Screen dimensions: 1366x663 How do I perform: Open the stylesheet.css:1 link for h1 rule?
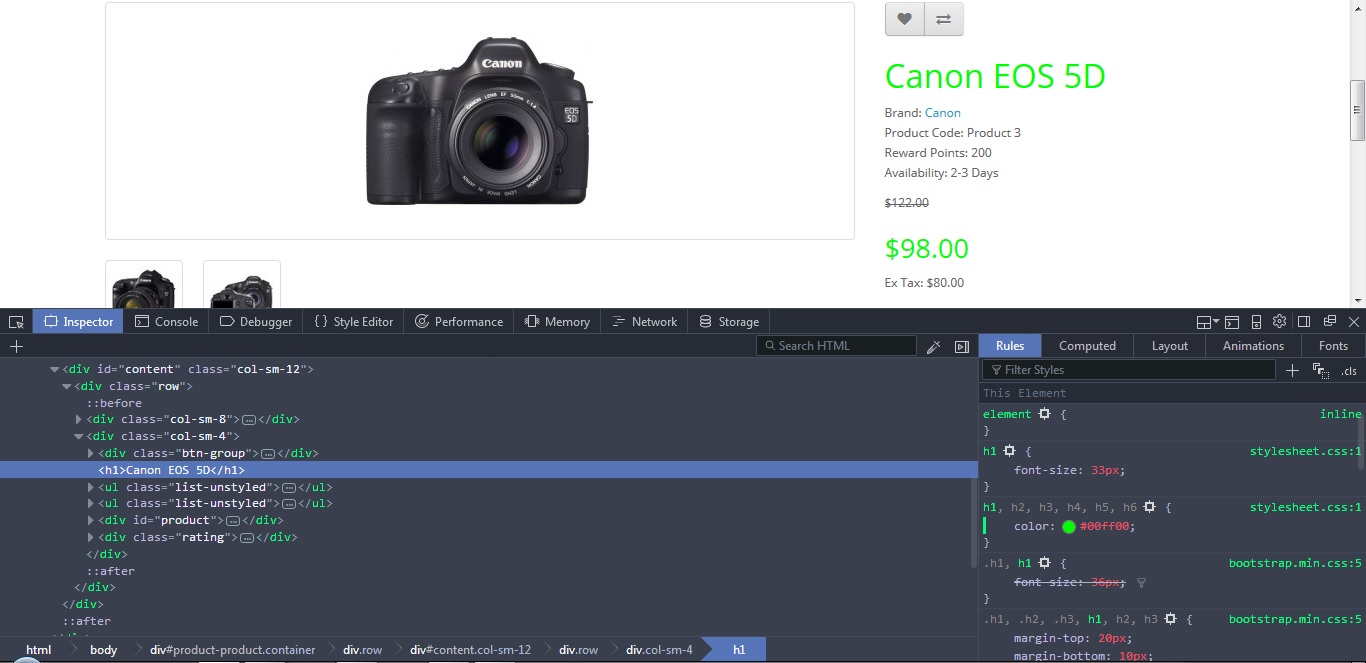point(1305,451)
